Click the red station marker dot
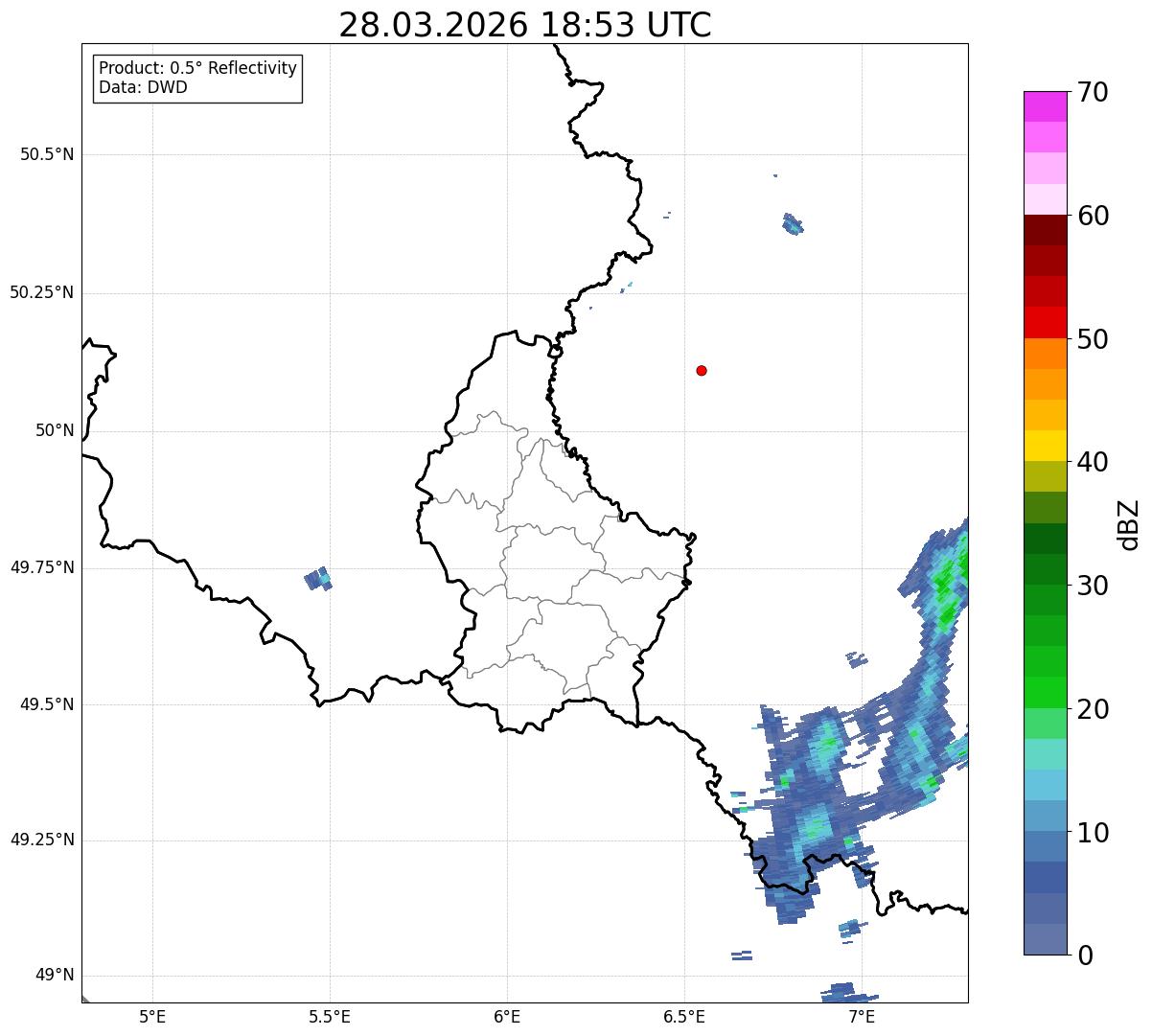The width and height of the screenshot is (1152, 1036). point(702,371)
